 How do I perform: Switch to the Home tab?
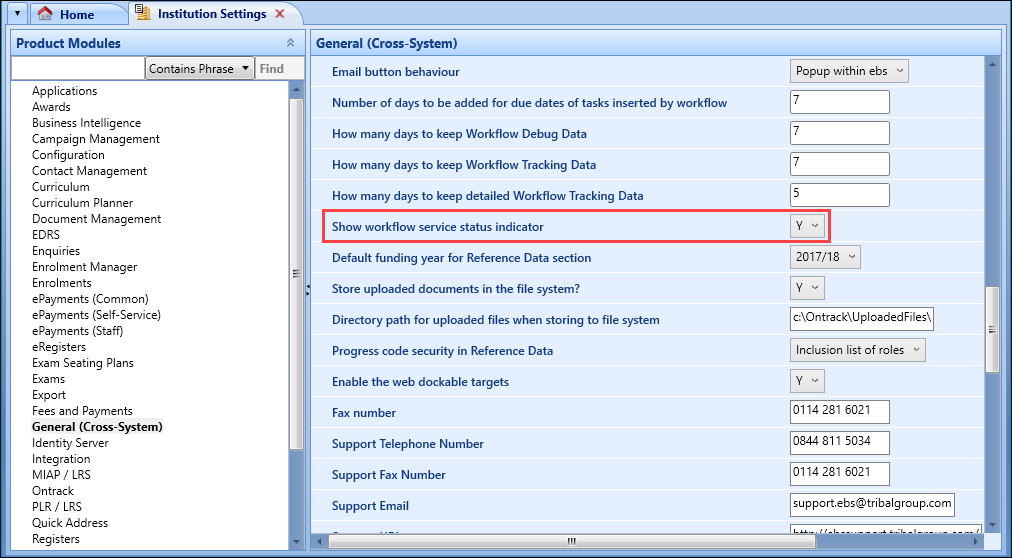point(77,14)
